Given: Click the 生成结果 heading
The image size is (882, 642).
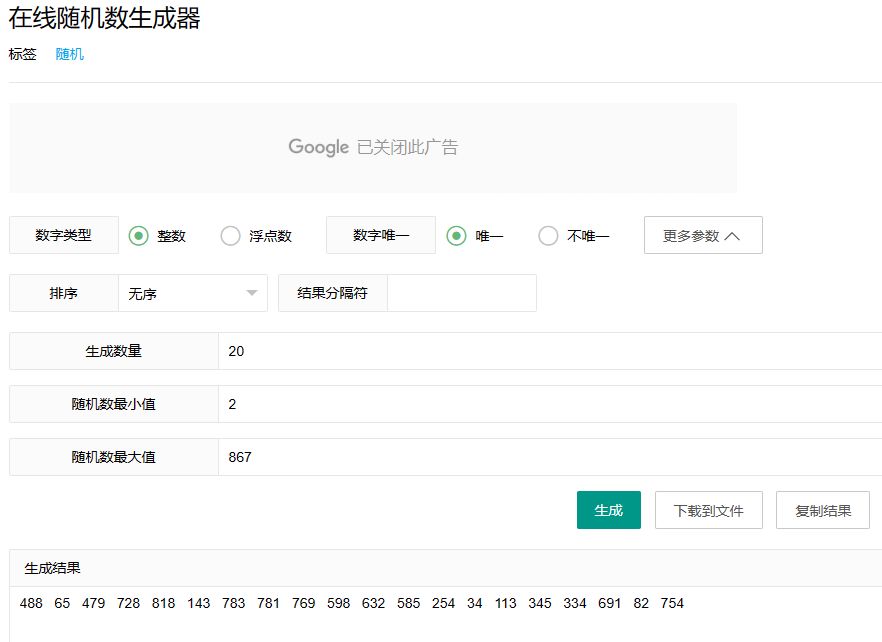Looking at the screenshot, I should pyautogui.click(x=52, y=568).
